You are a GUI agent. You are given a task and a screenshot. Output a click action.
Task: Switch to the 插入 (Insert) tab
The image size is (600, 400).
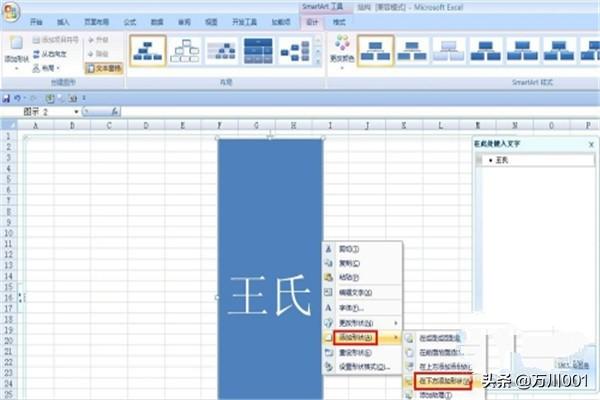63,22
